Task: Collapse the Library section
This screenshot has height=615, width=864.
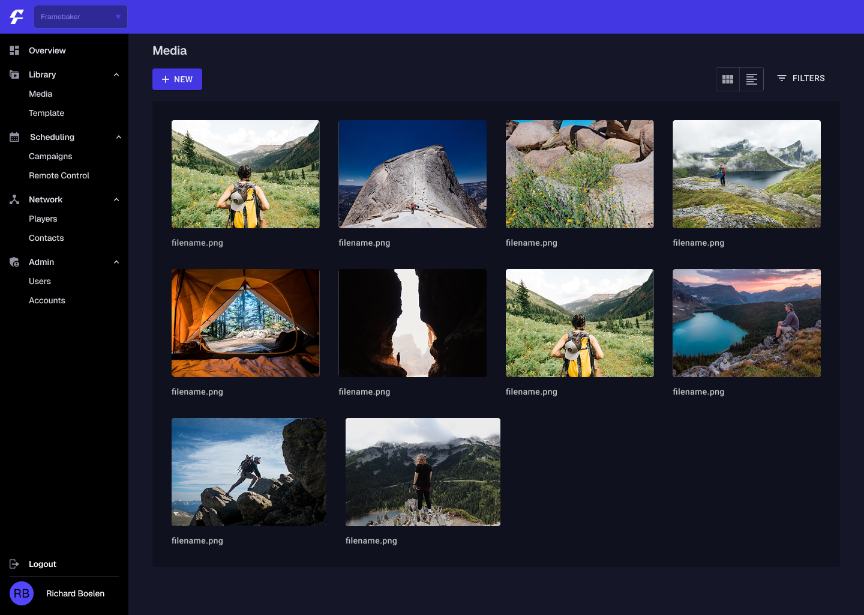Action: 118,74
